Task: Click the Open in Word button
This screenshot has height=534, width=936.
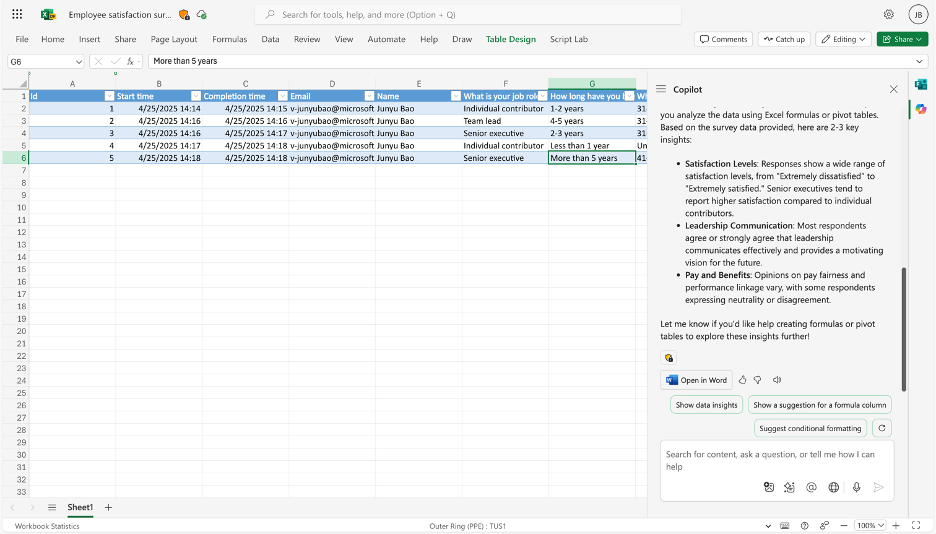Action: pos(697,380)
